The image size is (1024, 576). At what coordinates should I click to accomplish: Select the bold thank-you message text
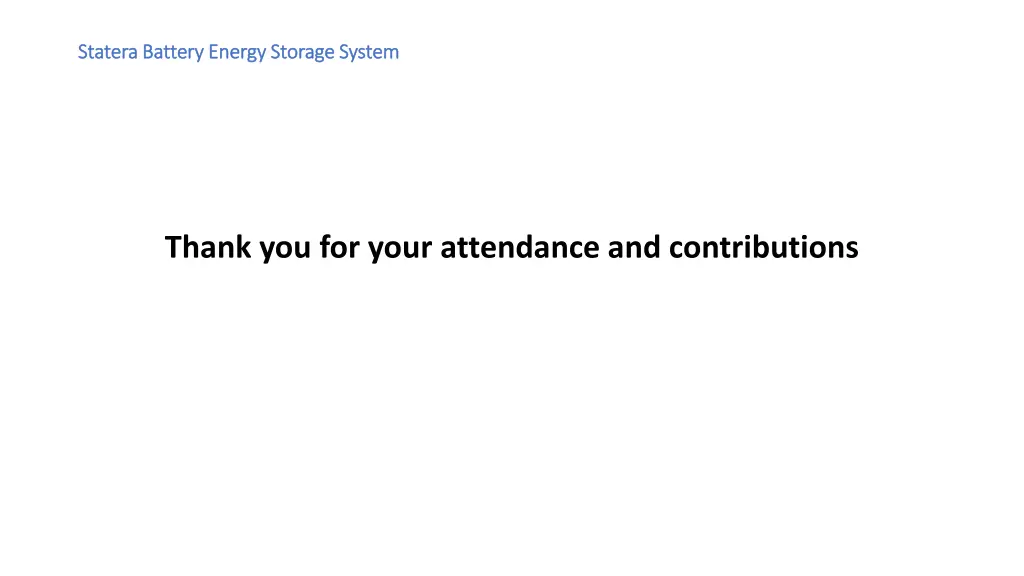tap(511, 248)
